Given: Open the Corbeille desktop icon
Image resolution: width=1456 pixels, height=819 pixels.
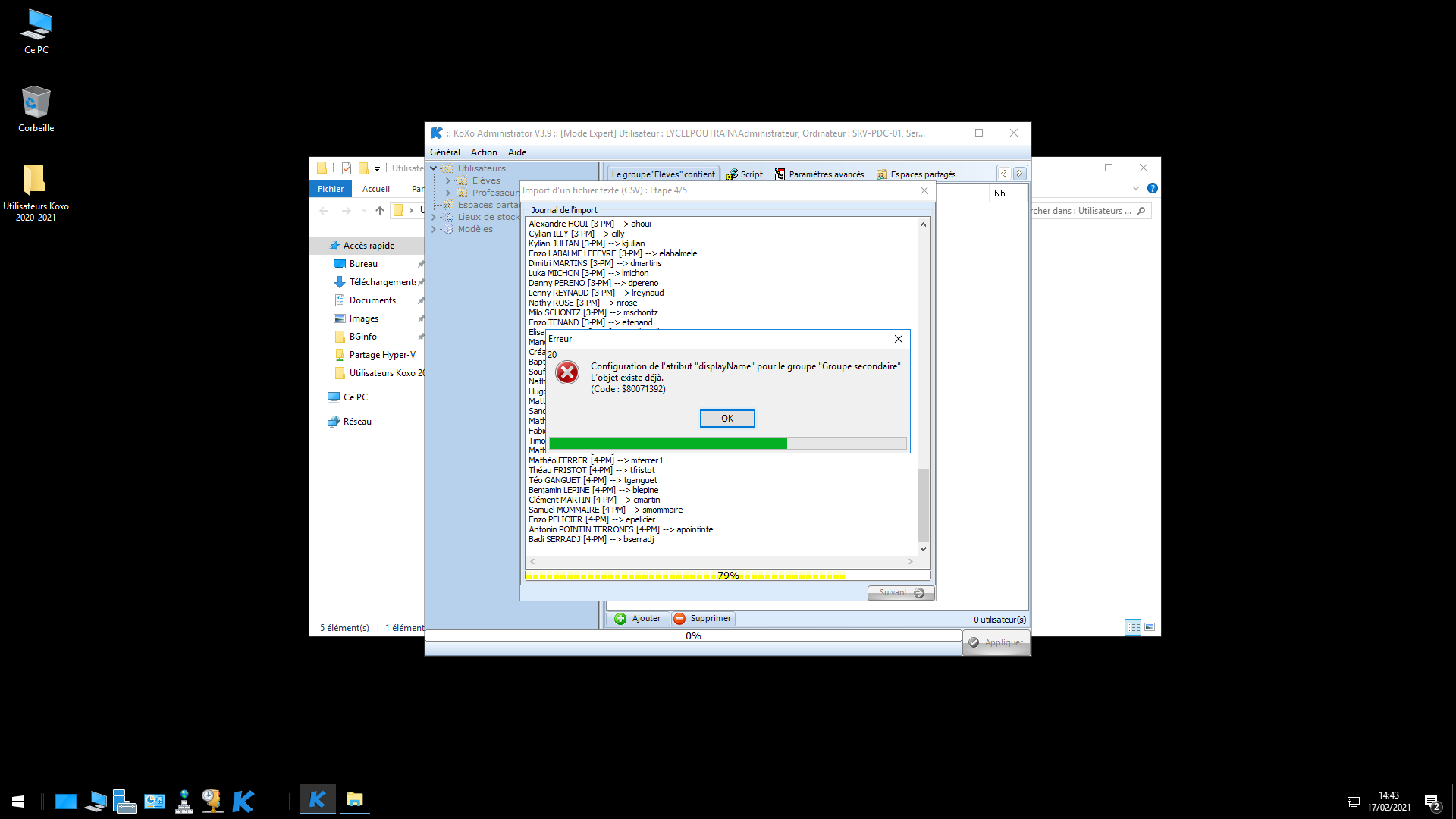Looking at the screenshot, I should [x=36, y=109].
